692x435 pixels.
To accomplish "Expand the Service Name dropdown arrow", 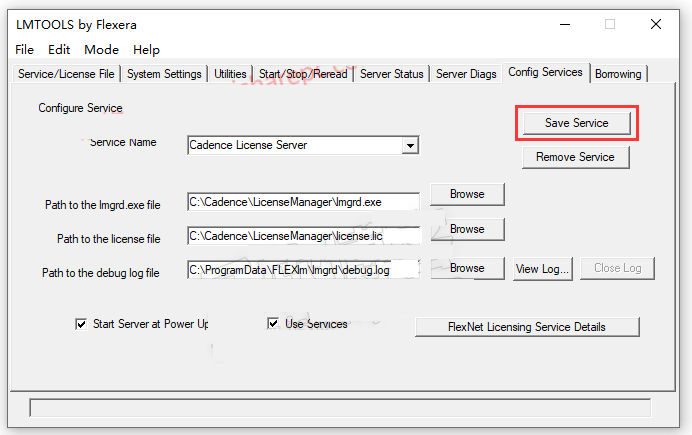I will click(410, 146).
